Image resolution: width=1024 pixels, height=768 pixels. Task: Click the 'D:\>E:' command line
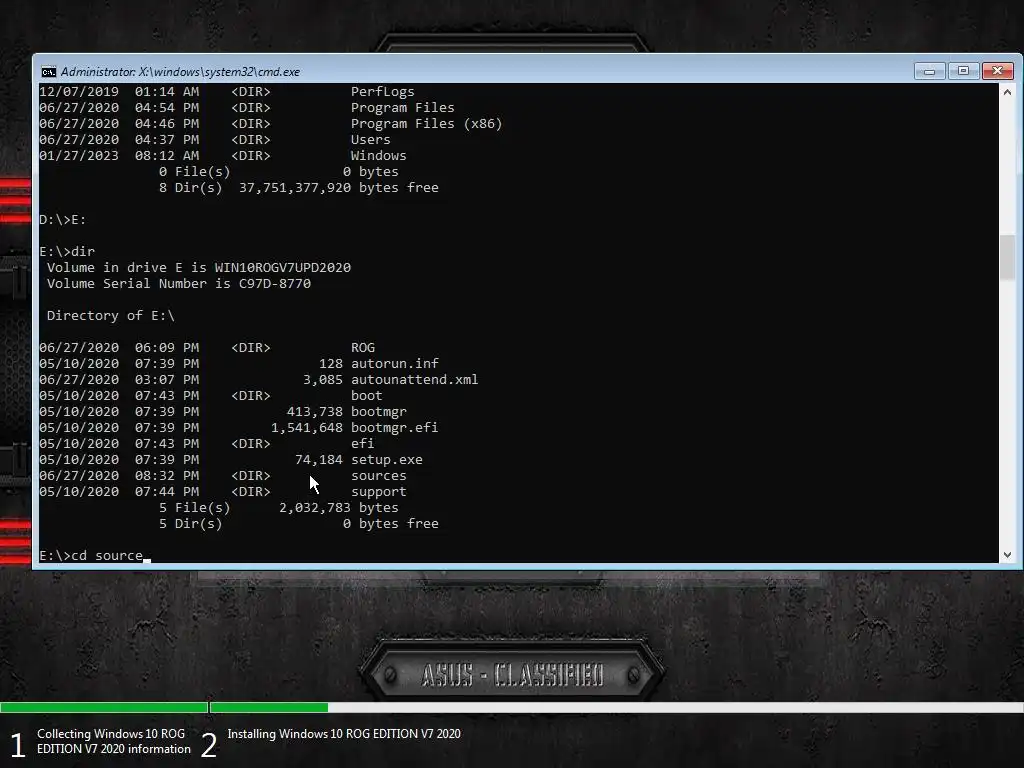point(63,219)
